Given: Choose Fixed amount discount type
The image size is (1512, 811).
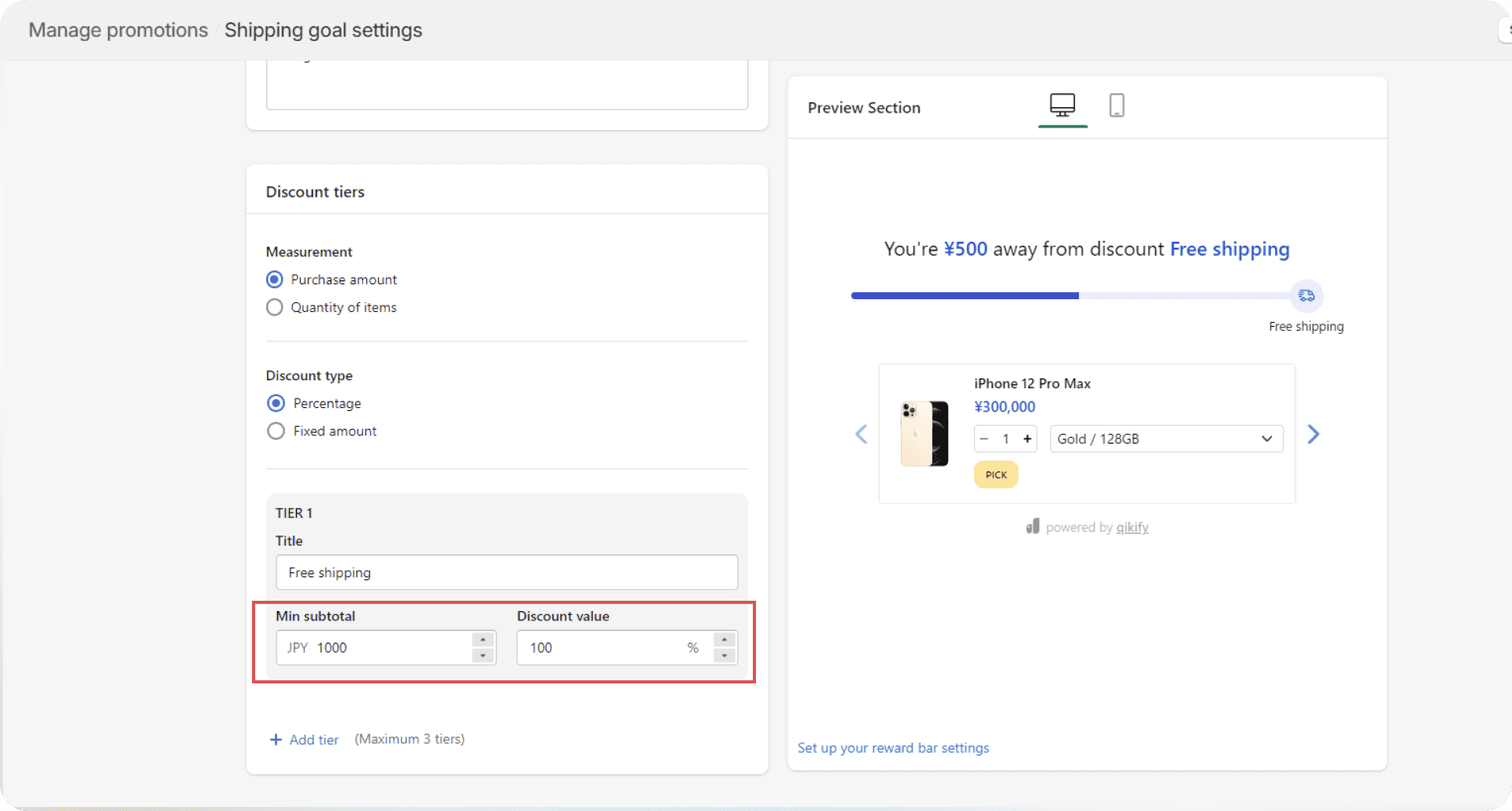Looking at the screenshot, I should click(x=276, y=431).
